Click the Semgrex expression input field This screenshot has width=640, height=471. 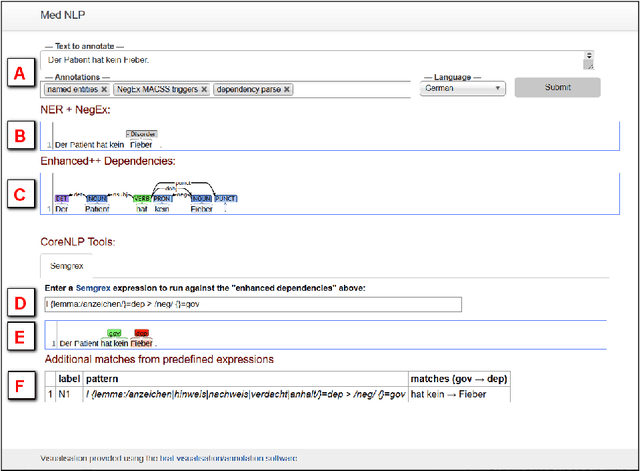250,304
